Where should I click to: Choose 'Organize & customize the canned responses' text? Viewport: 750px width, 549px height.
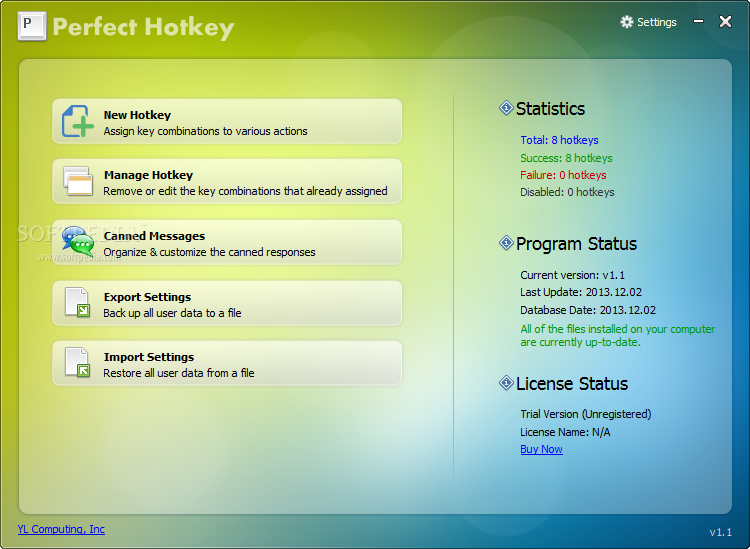[x=209, y=252]
